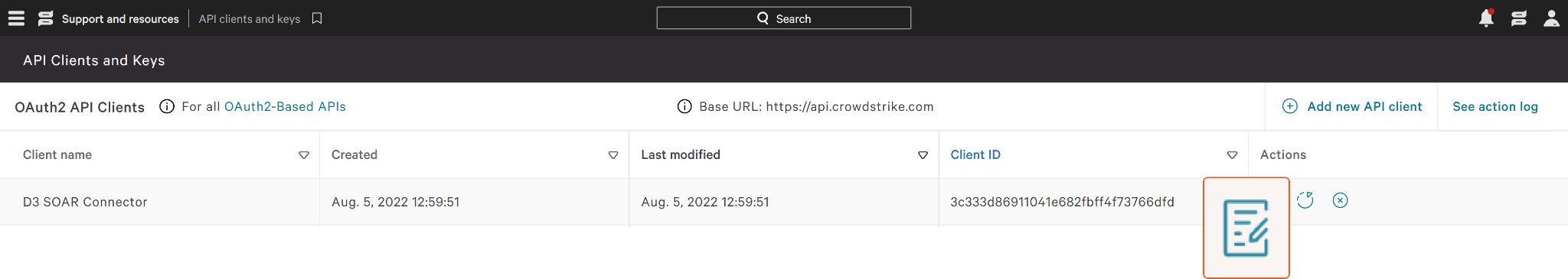Open Last modified column sort dropdown

pos(923,155)
